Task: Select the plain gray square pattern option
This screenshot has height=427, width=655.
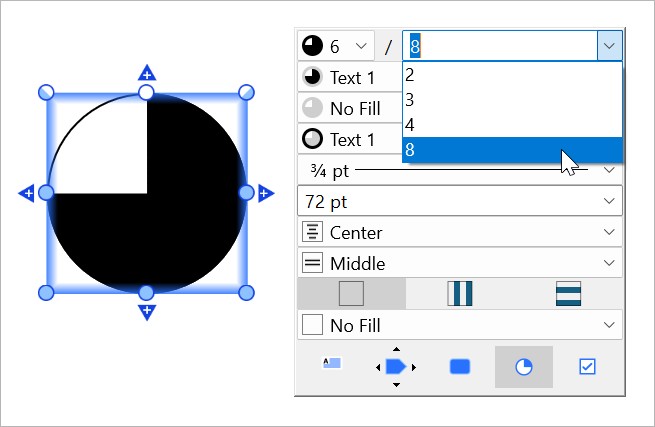Action: 351,293
